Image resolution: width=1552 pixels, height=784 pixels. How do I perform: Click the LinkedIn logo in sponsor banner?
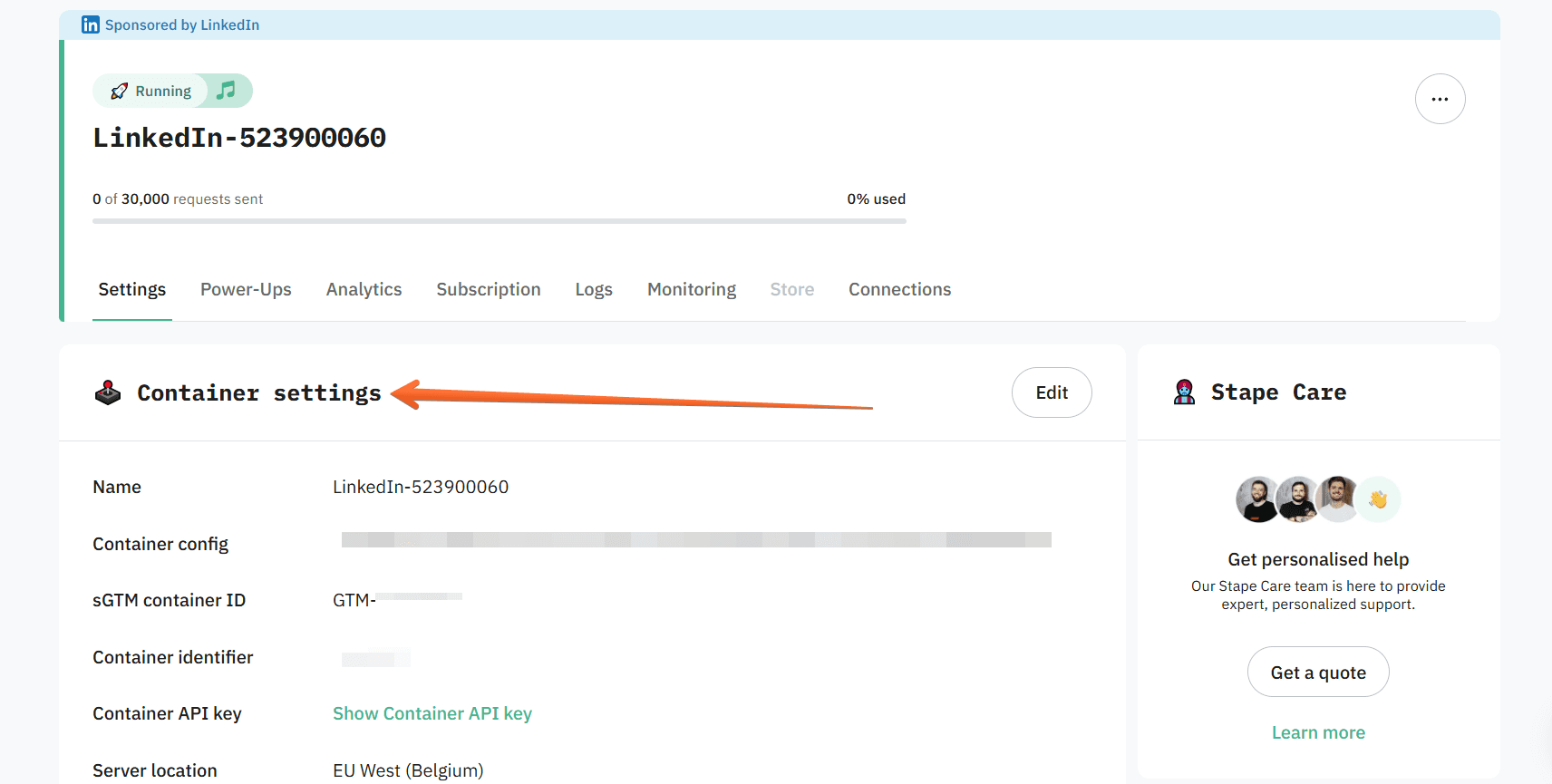coord(91,24)
